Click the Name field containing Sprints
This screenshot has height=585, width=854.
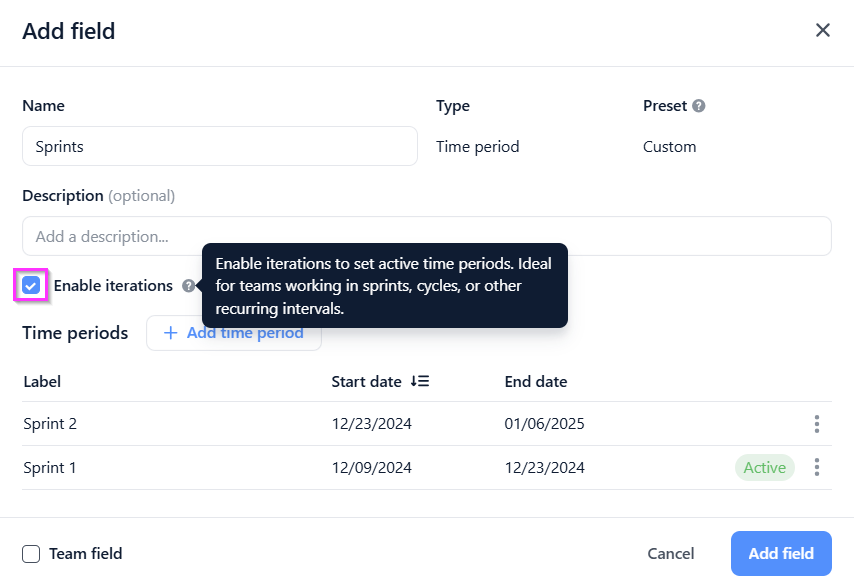(x=220, y=146)
